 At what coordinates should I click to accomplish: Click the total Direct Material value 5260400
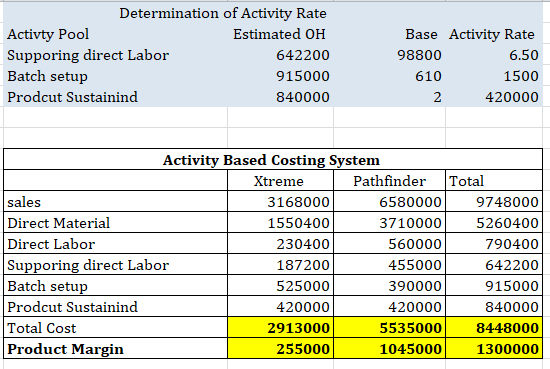(x=507, y=223)
